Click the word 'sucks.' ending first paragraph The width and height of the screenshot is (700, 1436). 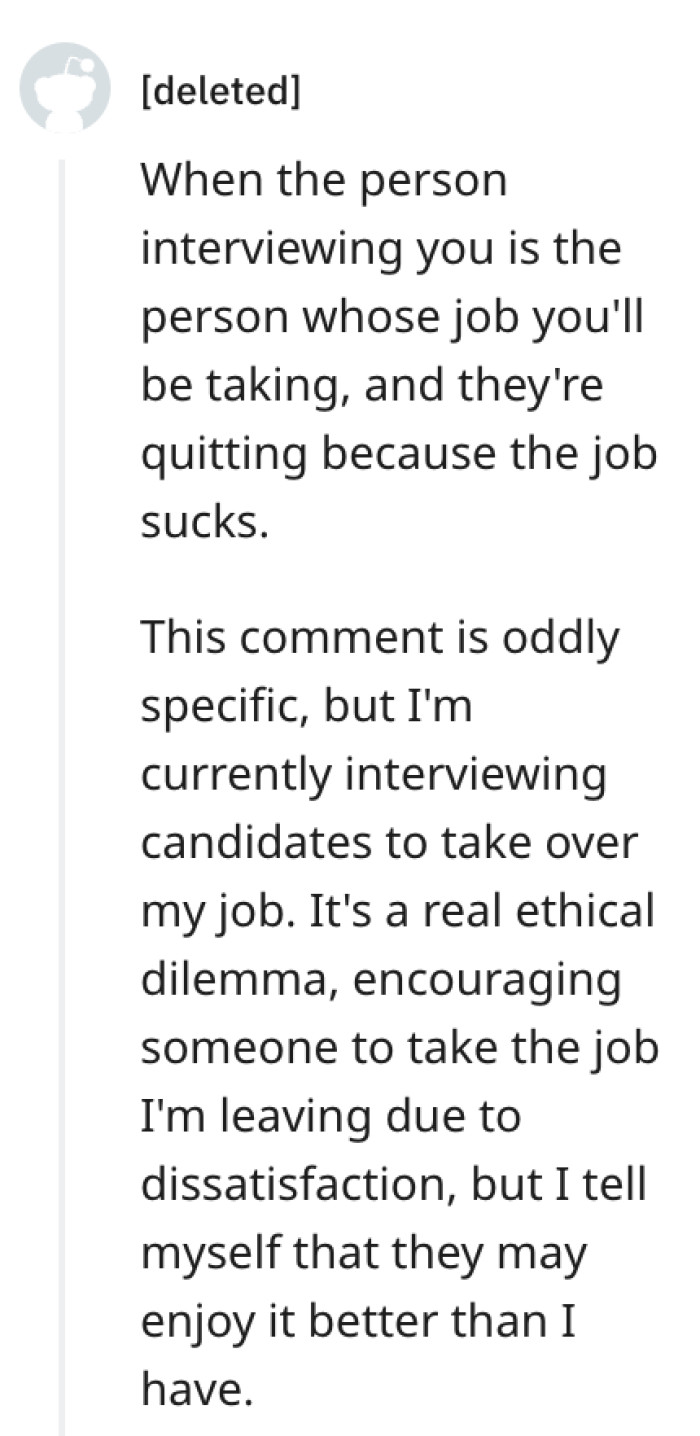204,524
